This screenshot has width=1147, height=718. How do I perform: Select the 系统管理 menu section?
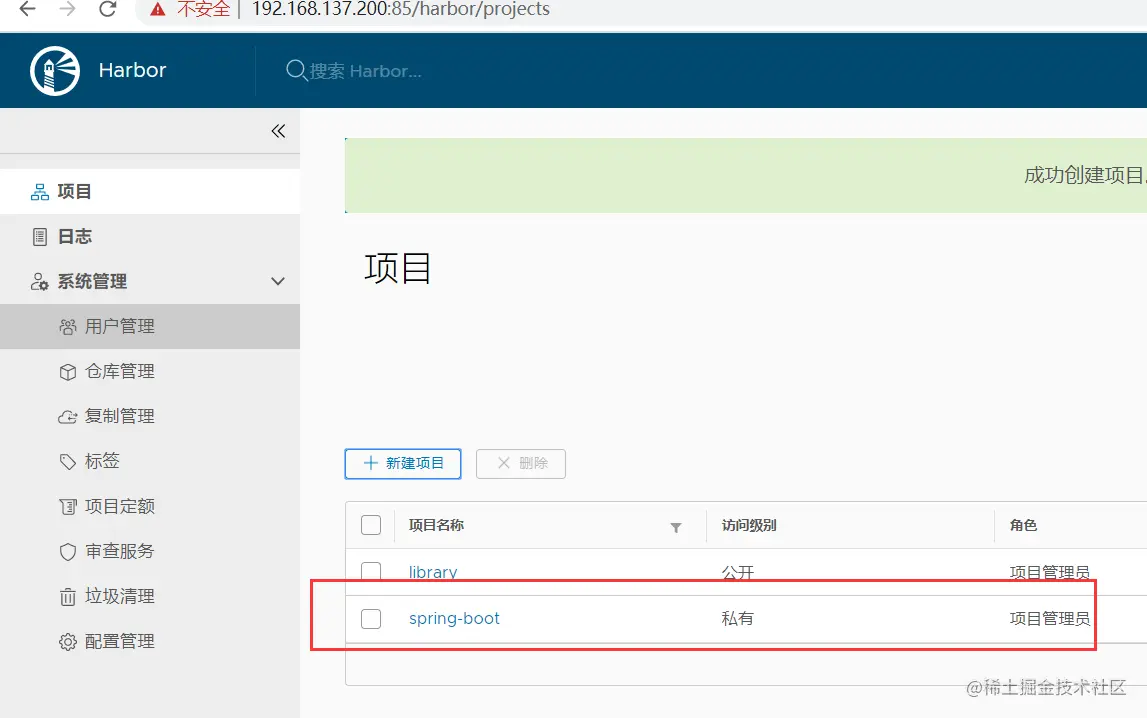pyautogui.click(x=150, y=281)
